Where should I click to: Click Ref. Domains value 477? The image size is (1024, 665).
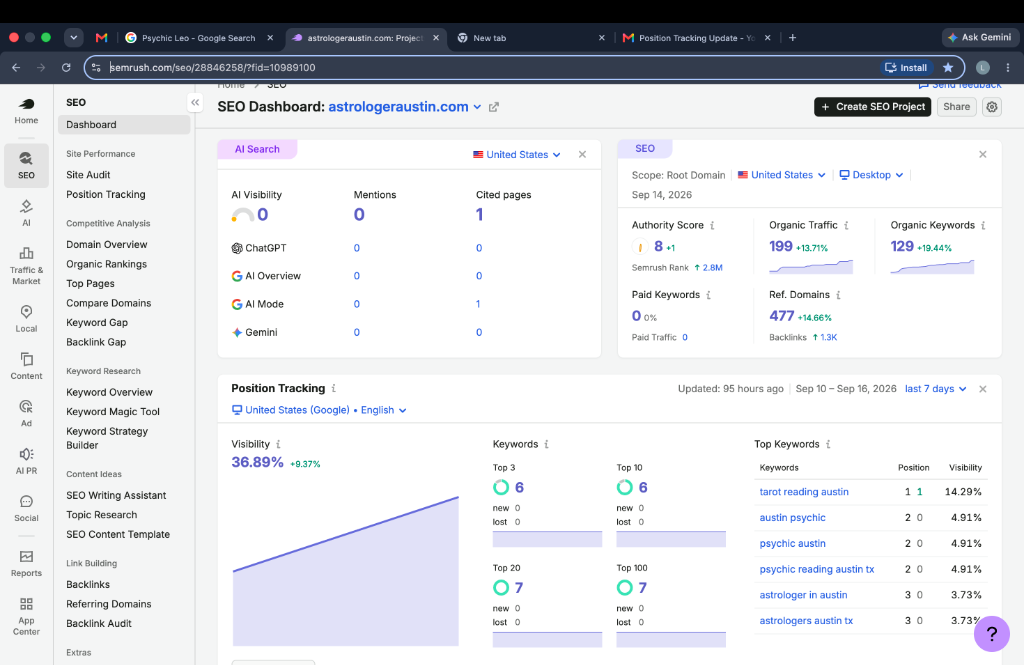[781, 316]
